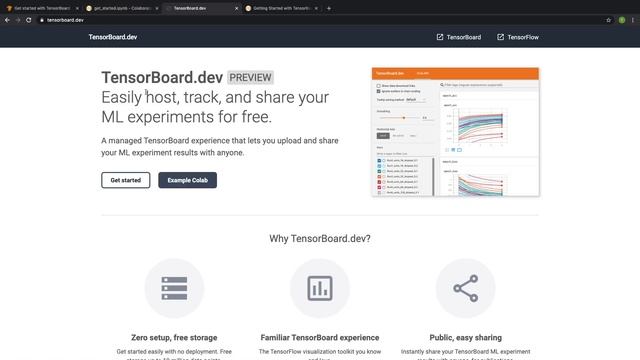640x360 pixels.
Task: Open the TensorBoard external link in header
Action: pyautogui.click(x=459, y=37)
